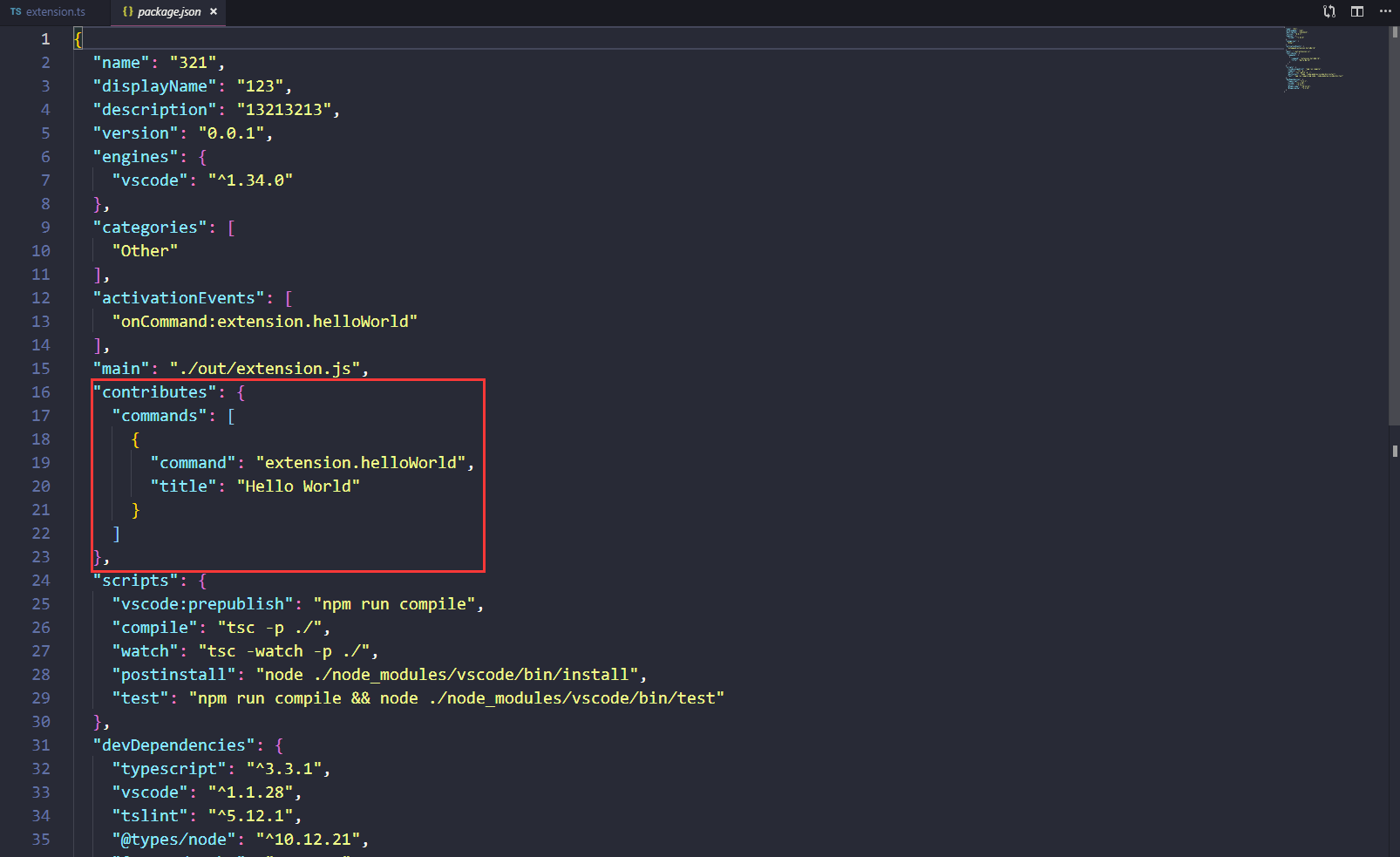The height and width of the screenshot is (857, 1400).
Task: Select the package.json tab label
Action: tap(169, 12)
